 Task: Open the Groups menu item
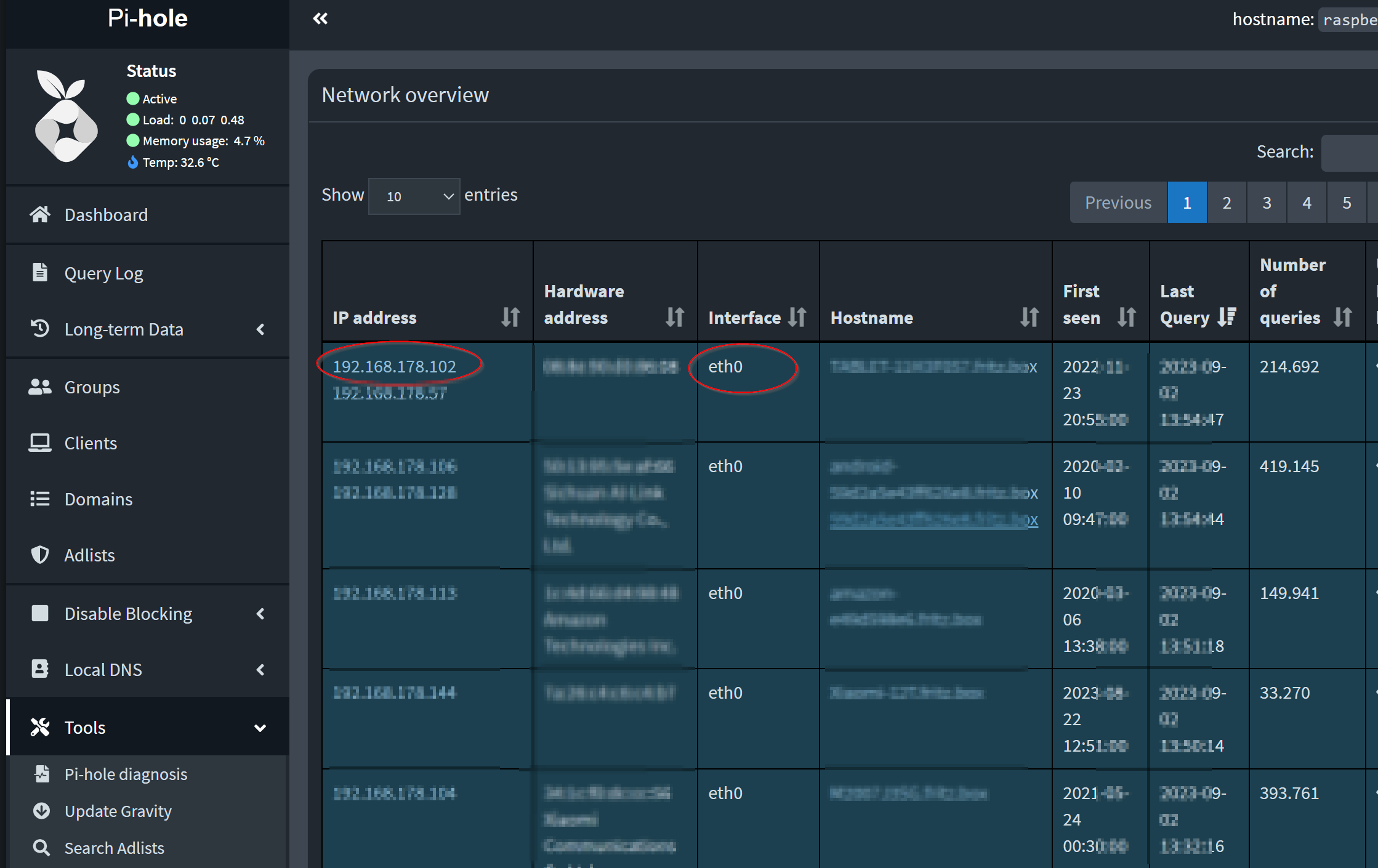pyautogui.click(x=148, y=387)
